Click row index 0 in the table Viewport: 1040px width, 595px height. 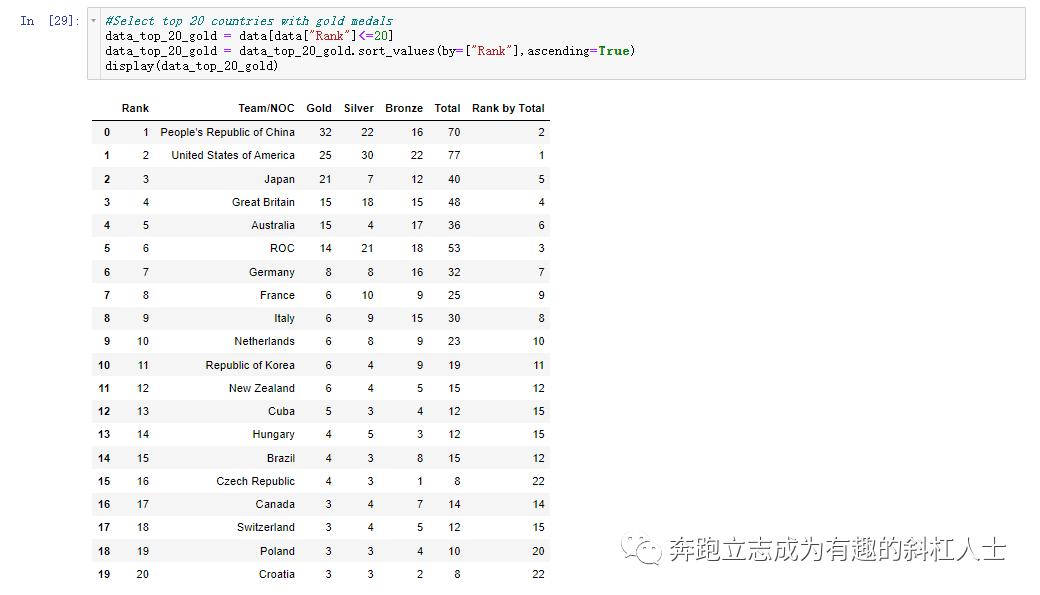point(106,132)
